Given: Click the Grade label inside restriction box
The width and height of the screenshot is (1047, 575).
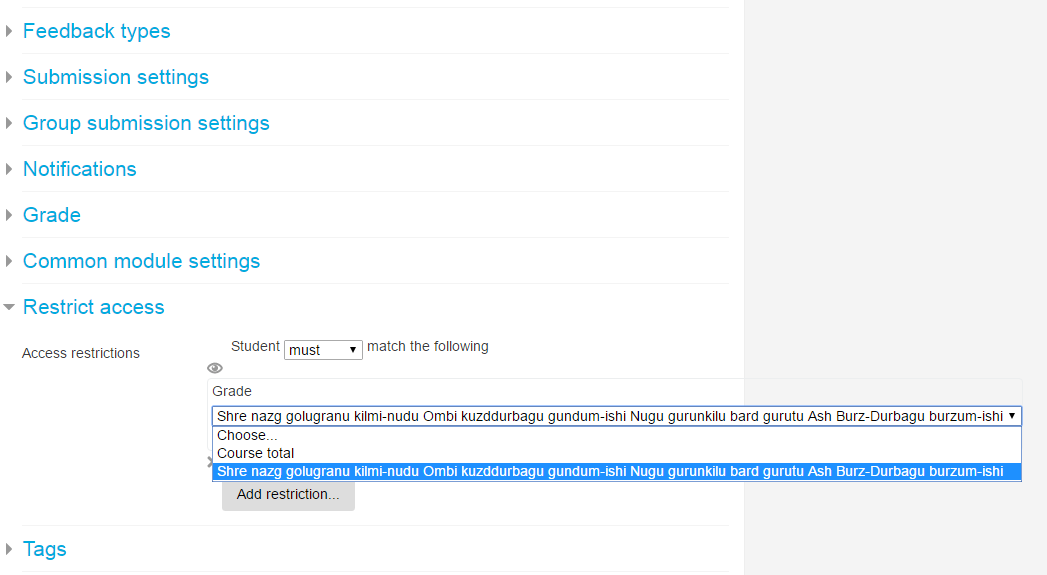Looking at the screenshot, I should point(232,391).
